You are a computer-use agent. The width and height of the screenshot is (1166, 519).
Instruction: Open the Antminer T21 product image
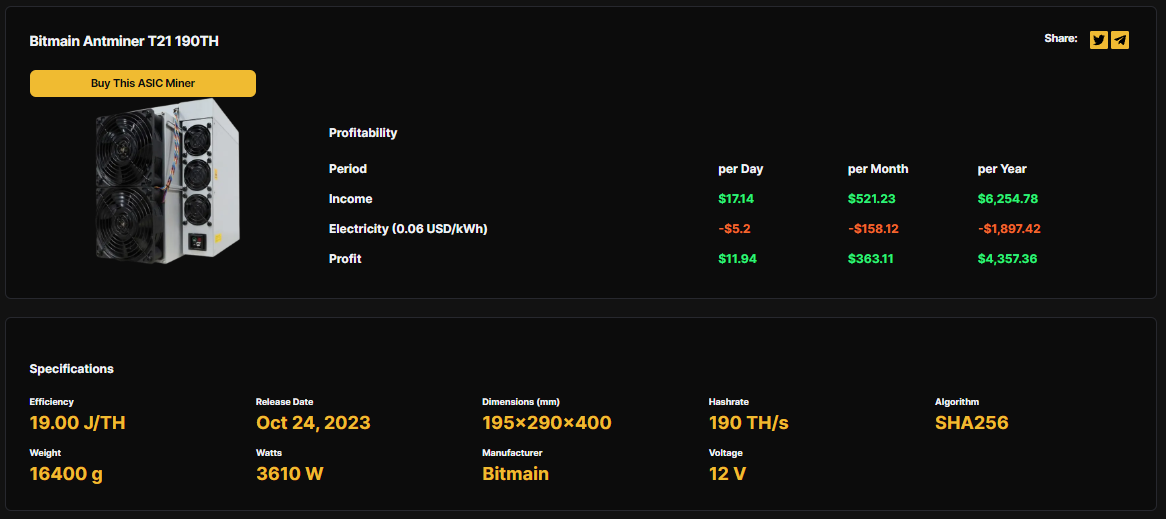pyautogui.click(x=167, y=181)
